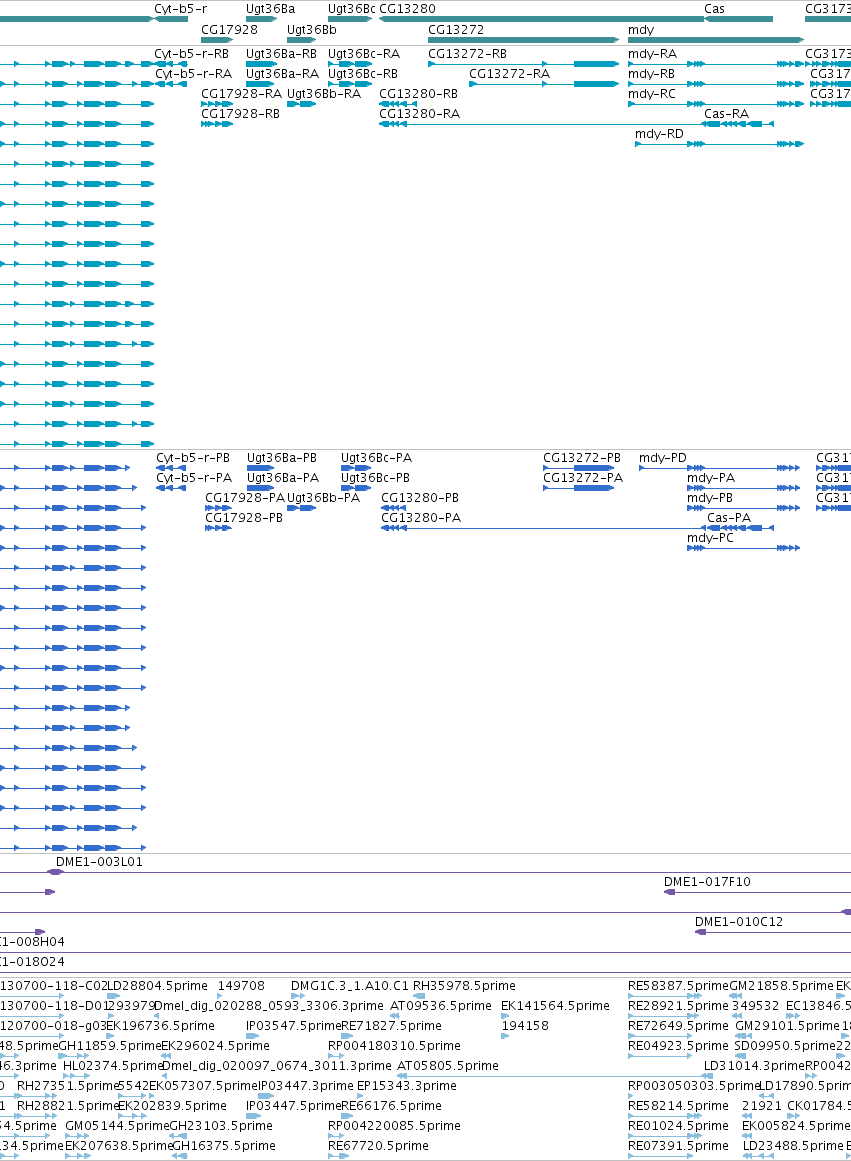
Task: Click the CG13272 gene label
Action: coord(456,30)
